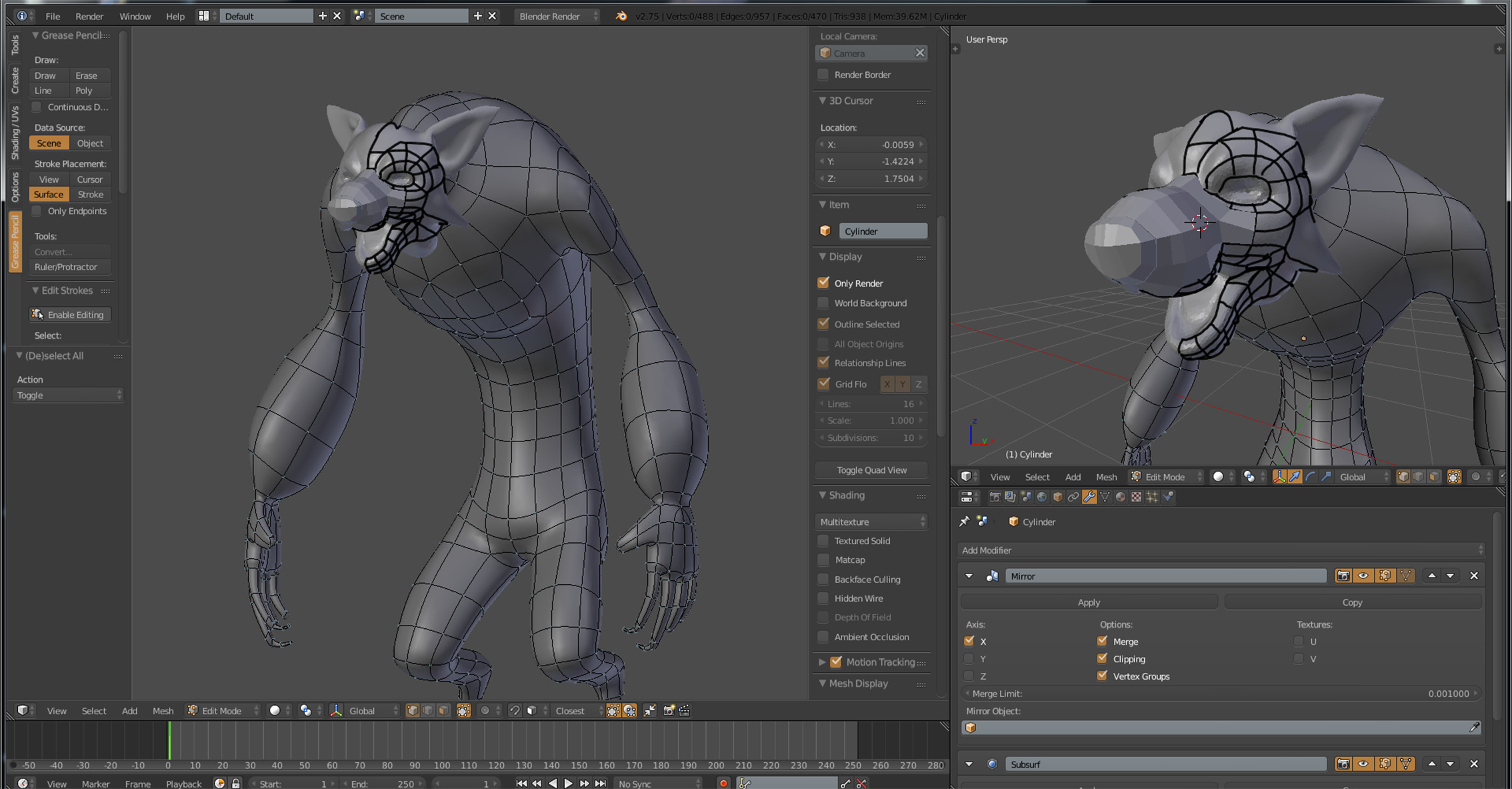Click the snap magnet toggle in left viewport
The width and height of the screenshot is (1512, 789).
point(515,711)
